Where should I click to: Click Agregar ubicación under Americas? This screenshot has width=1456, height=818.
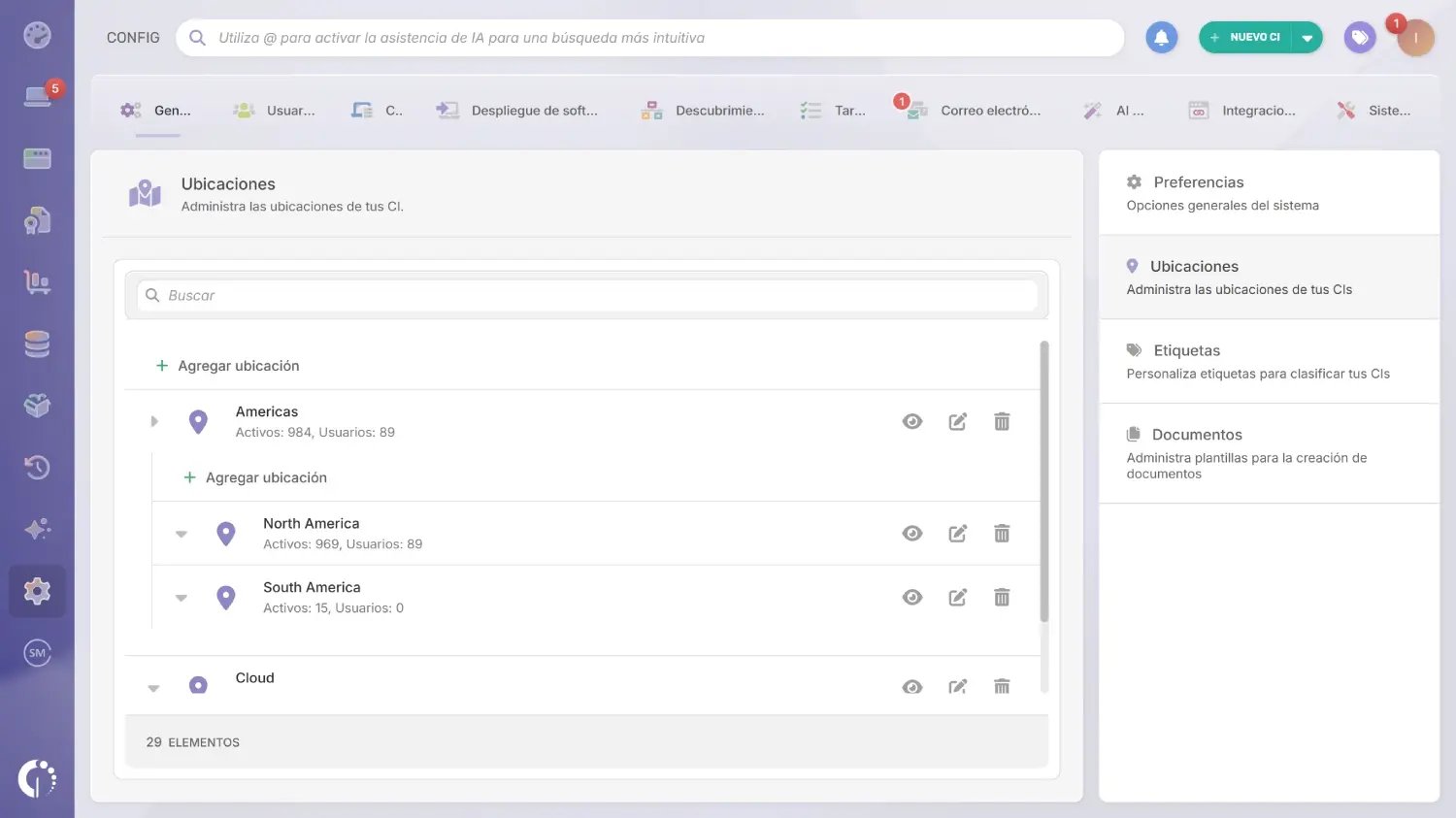coord(256,477)
